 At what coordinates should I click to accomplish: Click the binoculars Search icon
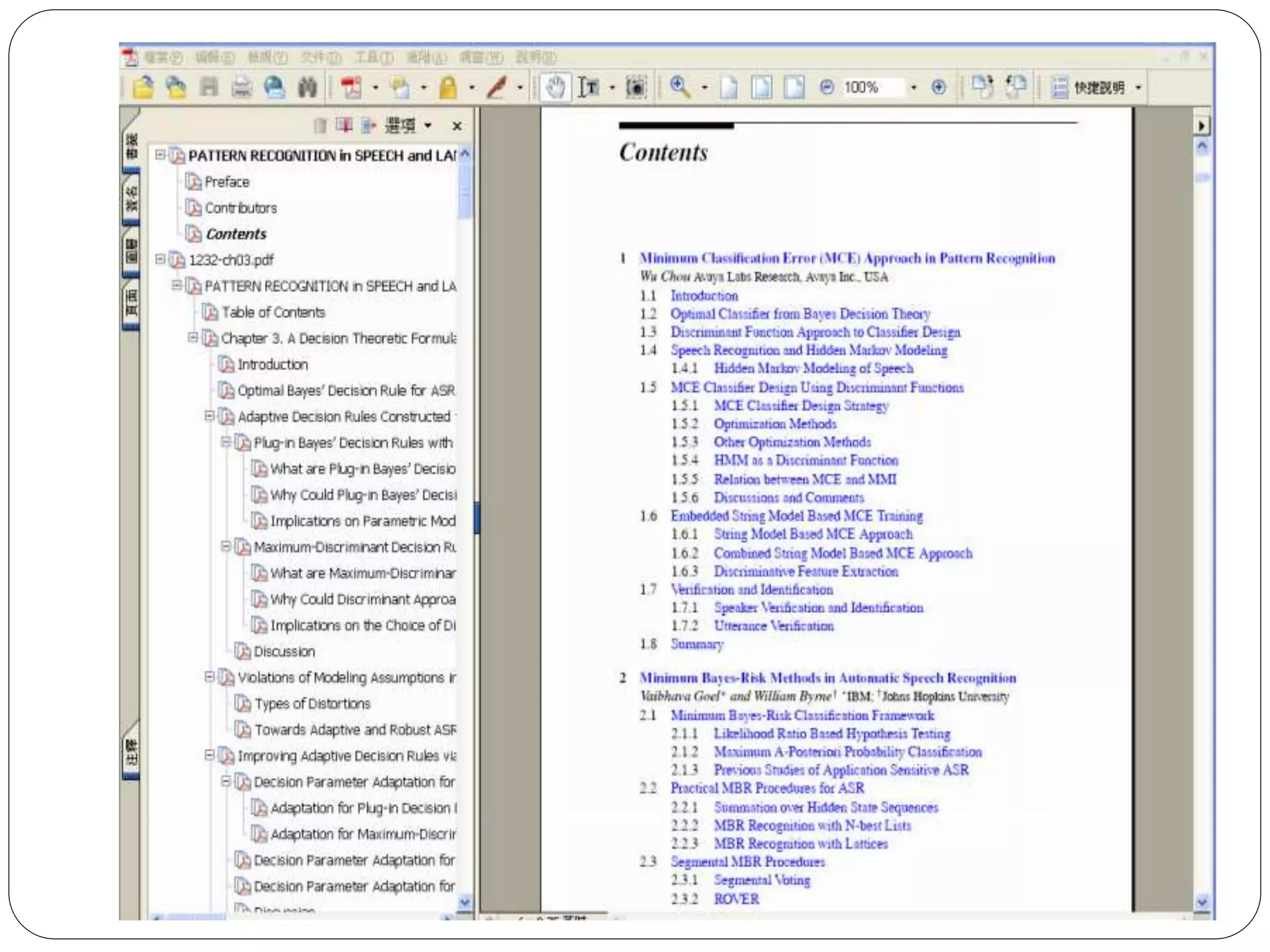307,87
